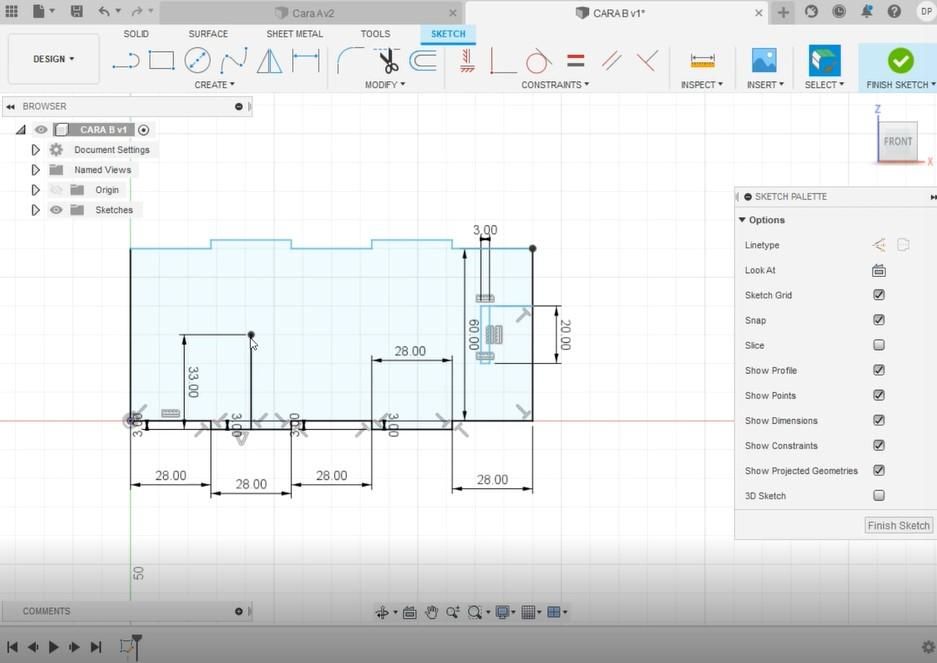Switch to the SURFACE tab

pyautogui.click(x=208, y=34)
